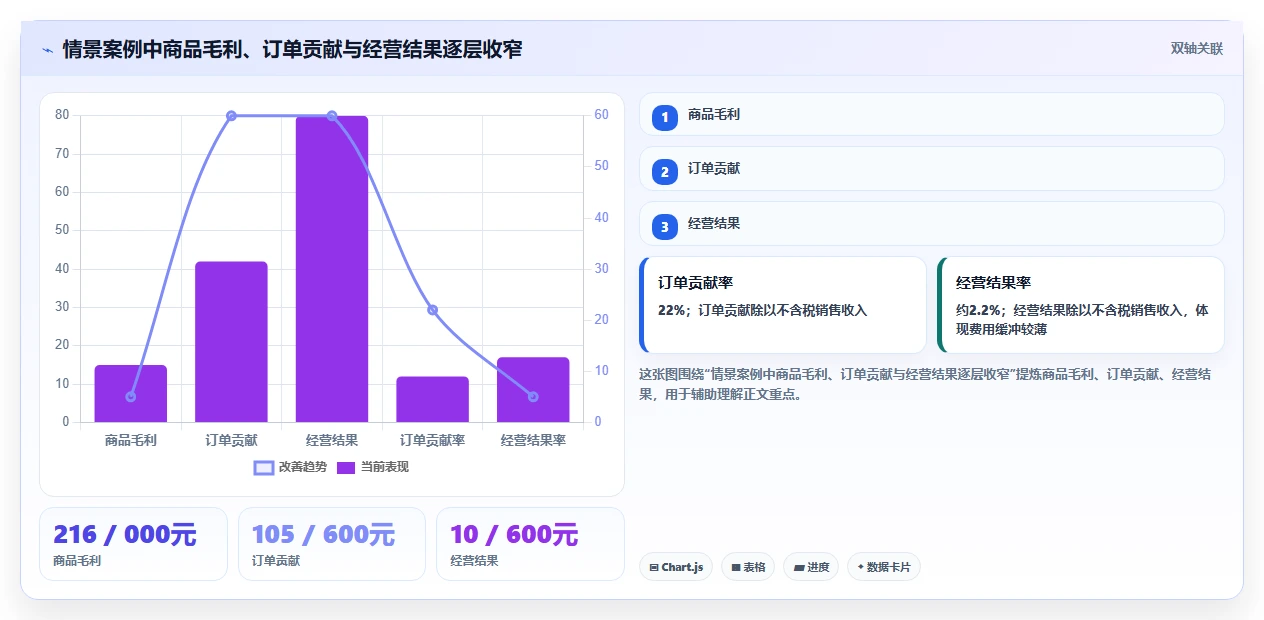The image size is (1264, 620).
Task: Click the 216 / 000元 stat card
Action: pyautogui.click(x=133, y=544)
